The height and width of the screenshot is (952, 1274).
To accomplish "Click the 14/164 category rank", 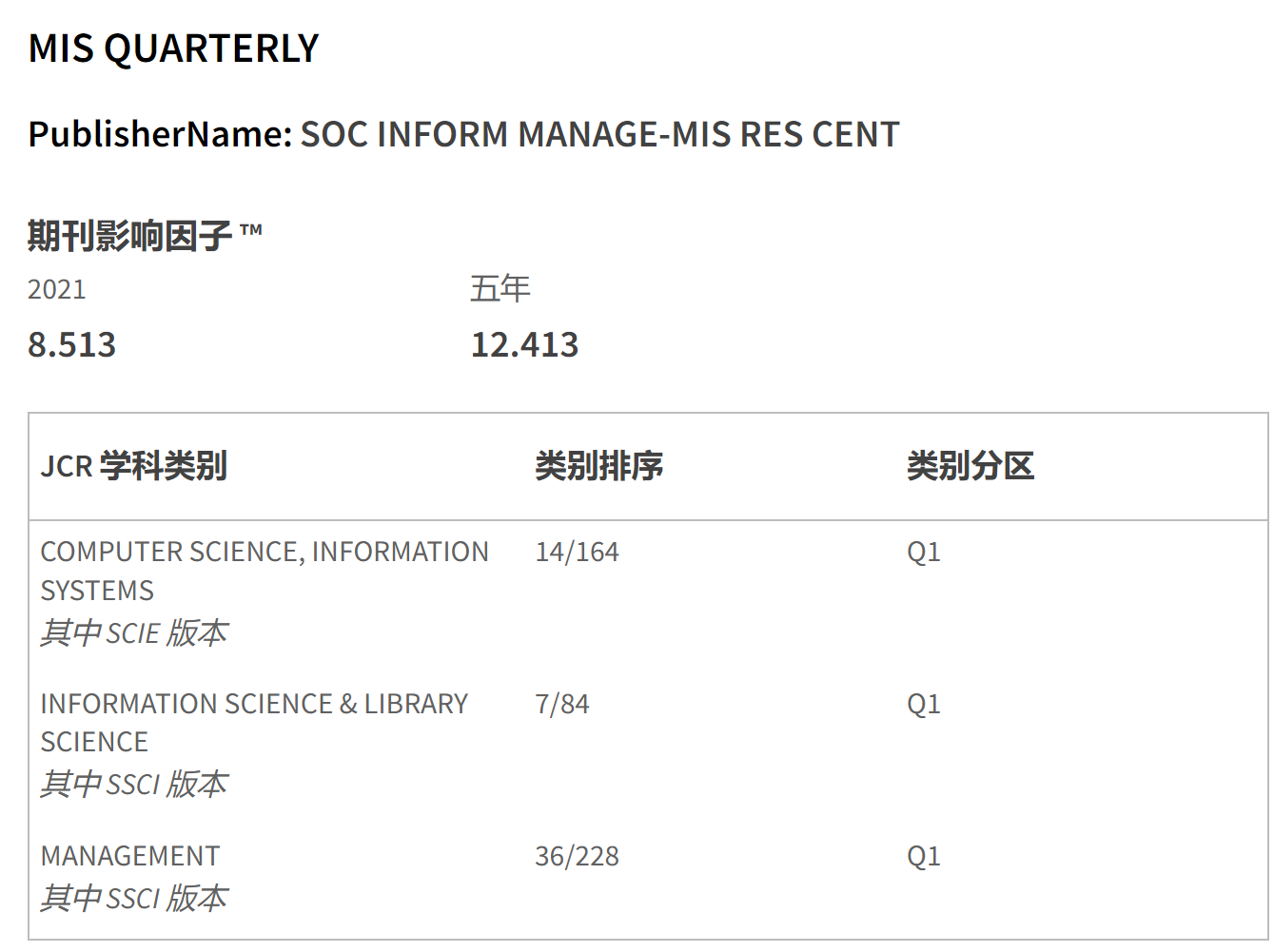I will tap(577, 552).
